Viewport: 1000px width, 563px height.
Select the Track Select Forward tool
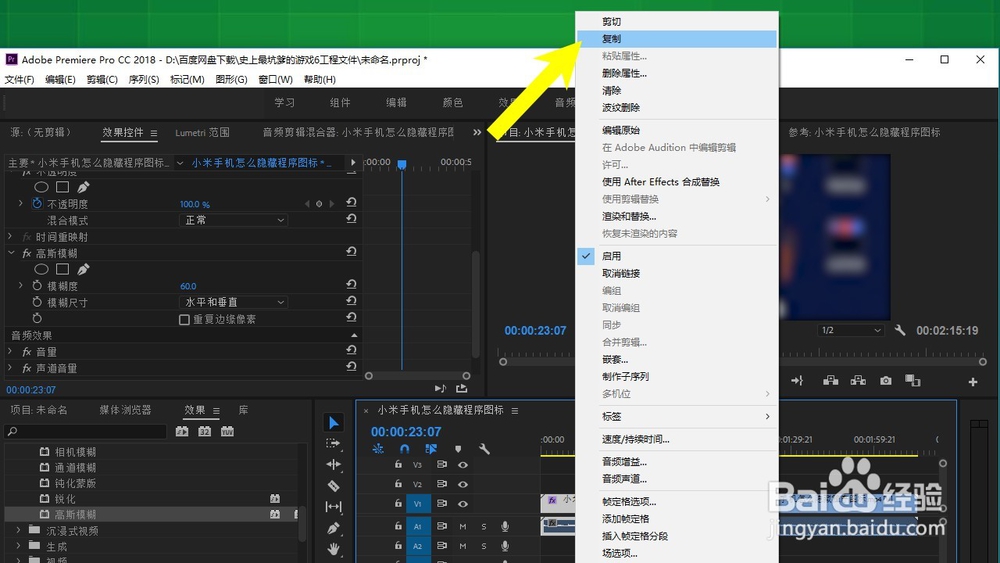[334, 443]
